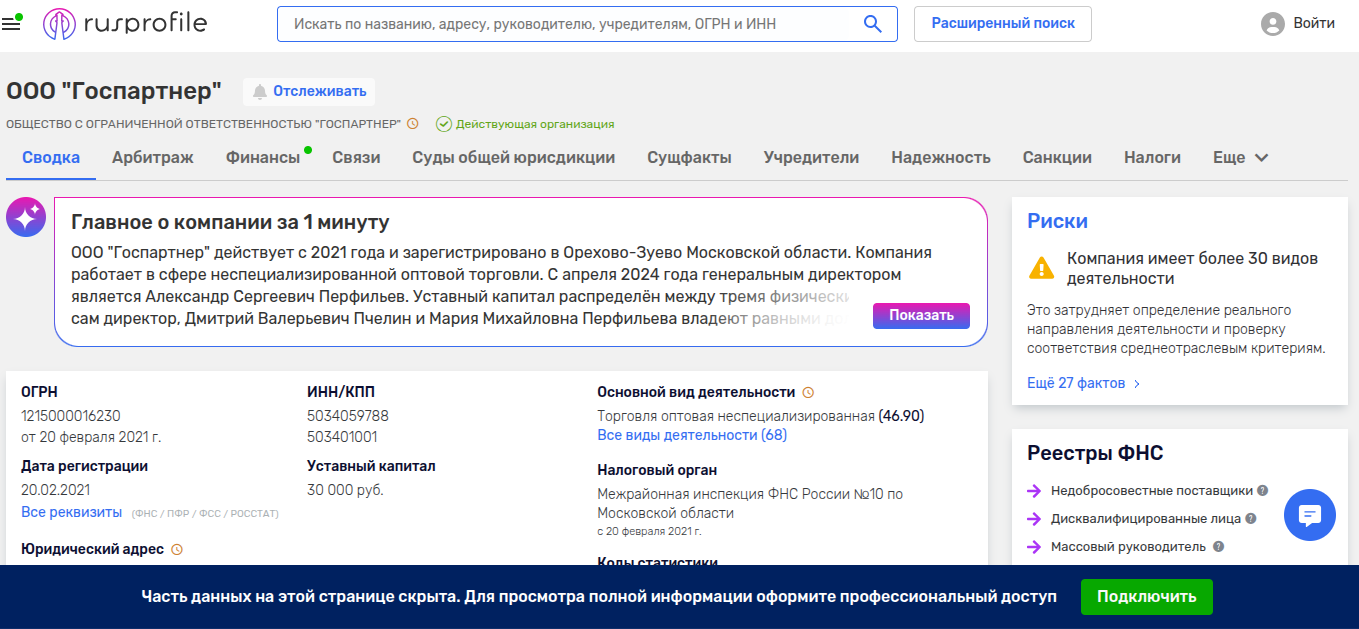Click the Rusprofile logo
Image resolution: width=1359 pixels, height=629 pixels.
coord(120,24)
